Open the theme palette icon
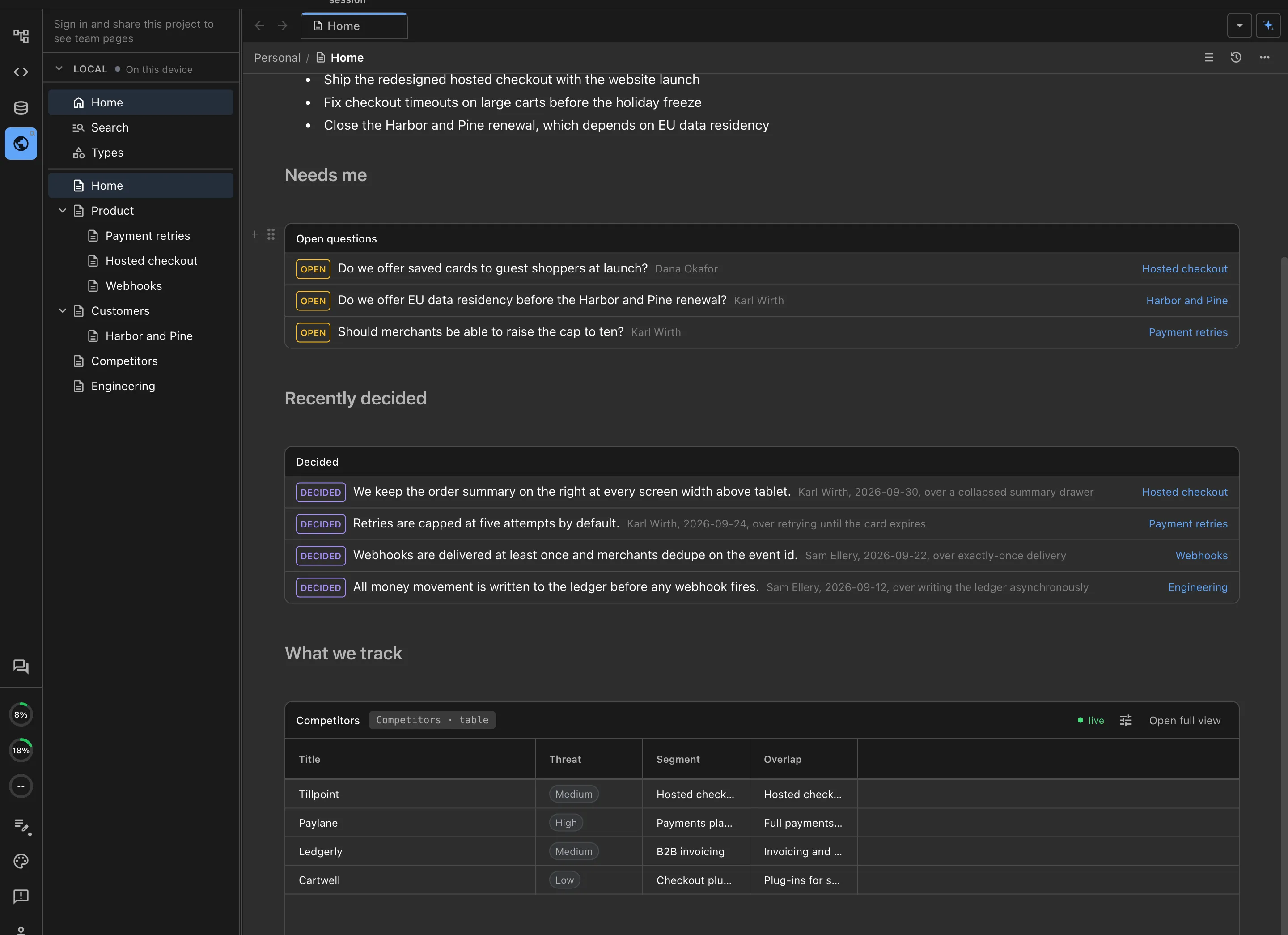The height and width of the screenshot is (935, 1288). click(21, 861)
